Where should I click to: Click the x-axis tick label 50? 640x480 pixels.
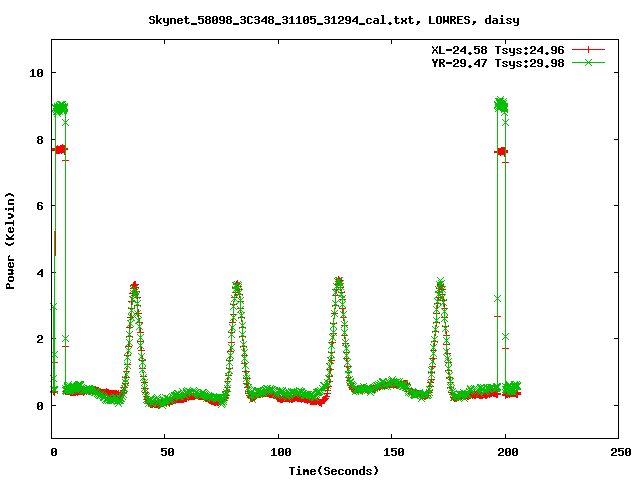tap(167, 452)
